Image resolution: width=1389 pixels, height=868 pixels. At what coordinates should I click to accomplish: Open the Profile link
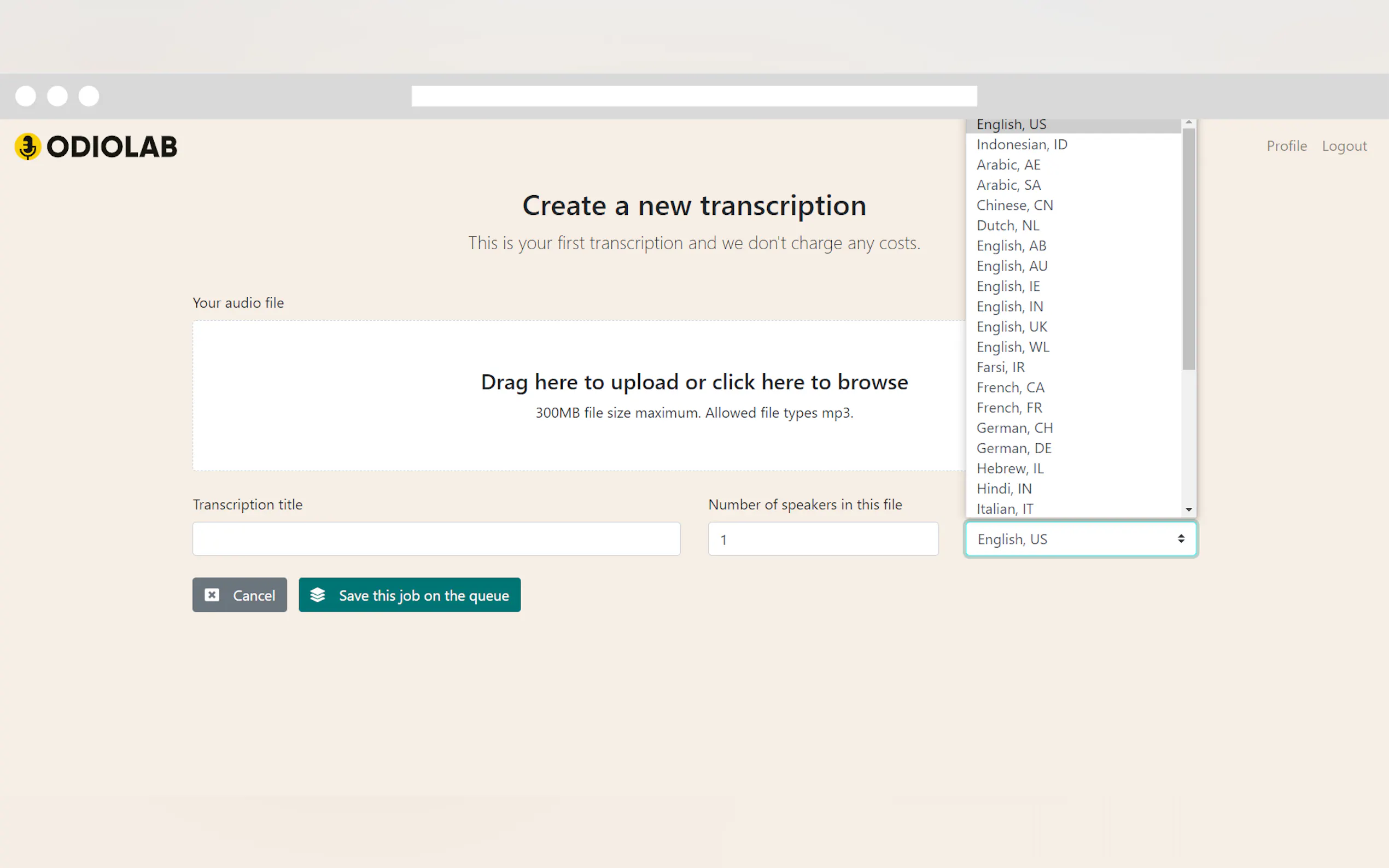[1286, 146]
